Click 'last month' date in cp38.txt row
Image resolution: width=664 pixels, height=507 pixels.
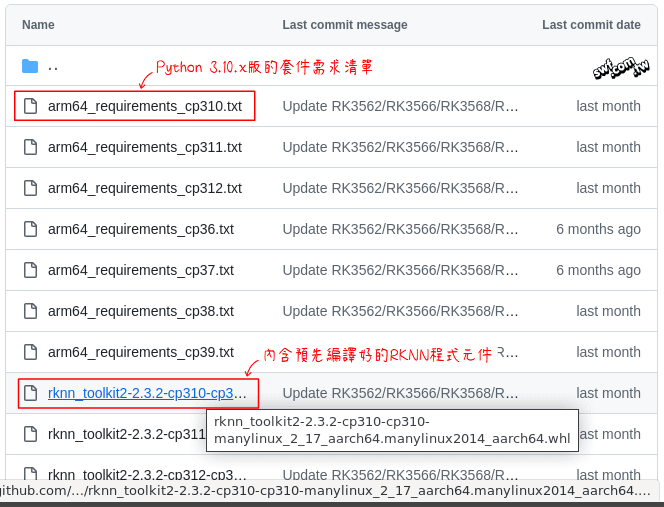[x=608, y=311]
